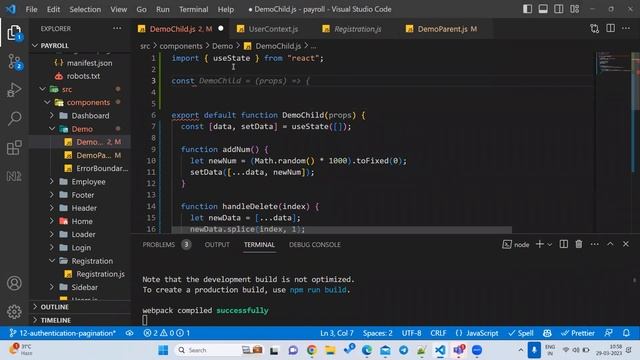640x360 pixels.
Task: Open the File menu
Action: [x=31, y=9]
